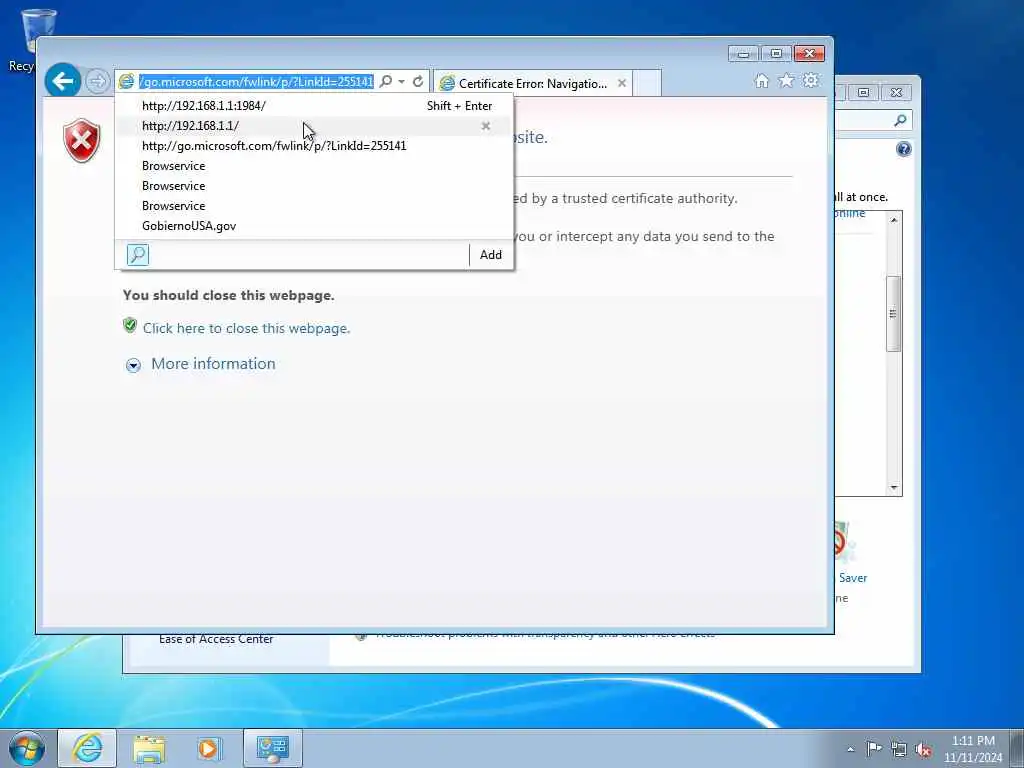The height and width of the screenshot is (768, 1024).
Task: Open Favorites with the star icon
Action: 786,80
